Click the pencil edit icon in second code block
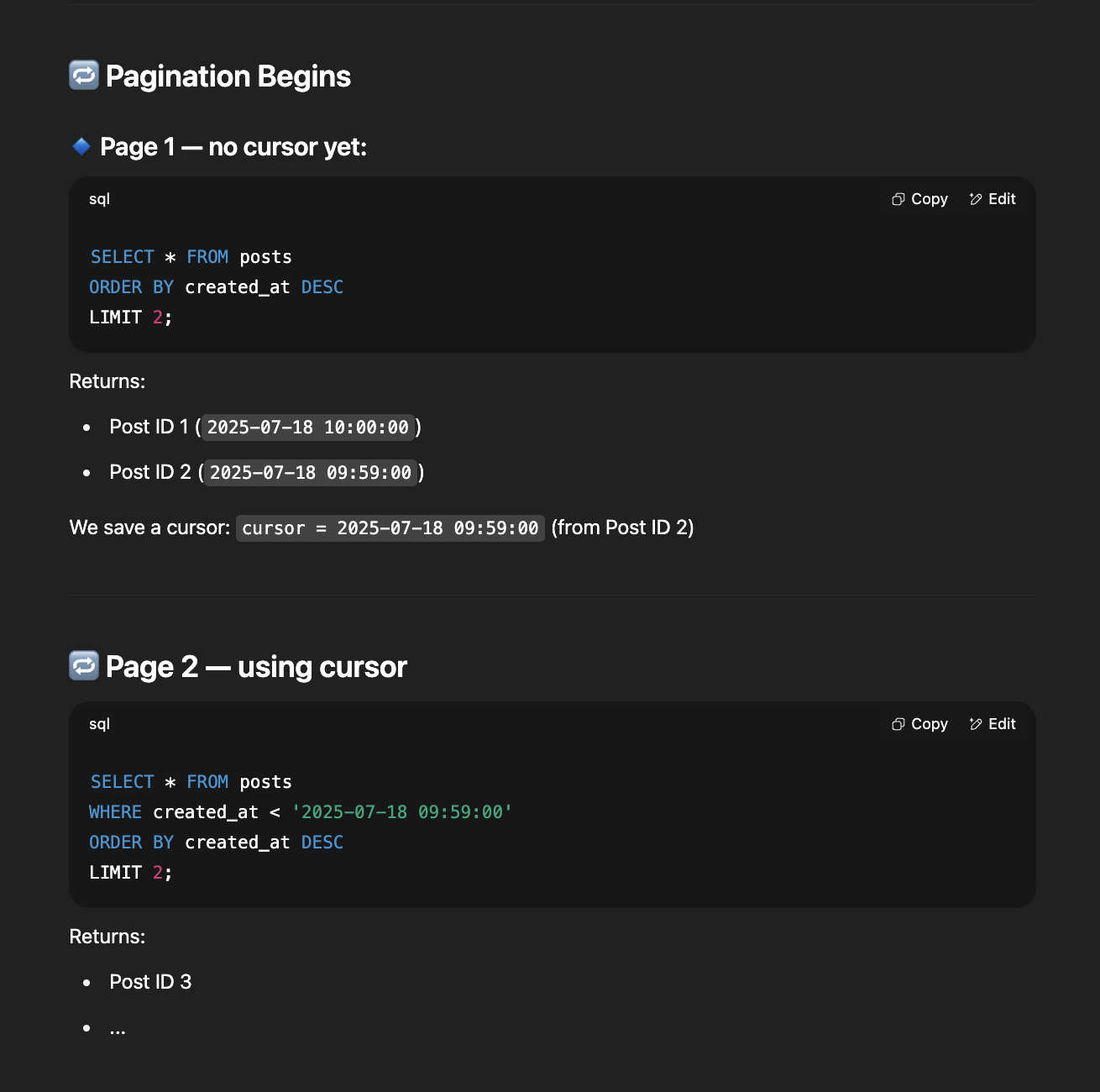Viewport: 1100px width, 1092px height. pos(976,724)
